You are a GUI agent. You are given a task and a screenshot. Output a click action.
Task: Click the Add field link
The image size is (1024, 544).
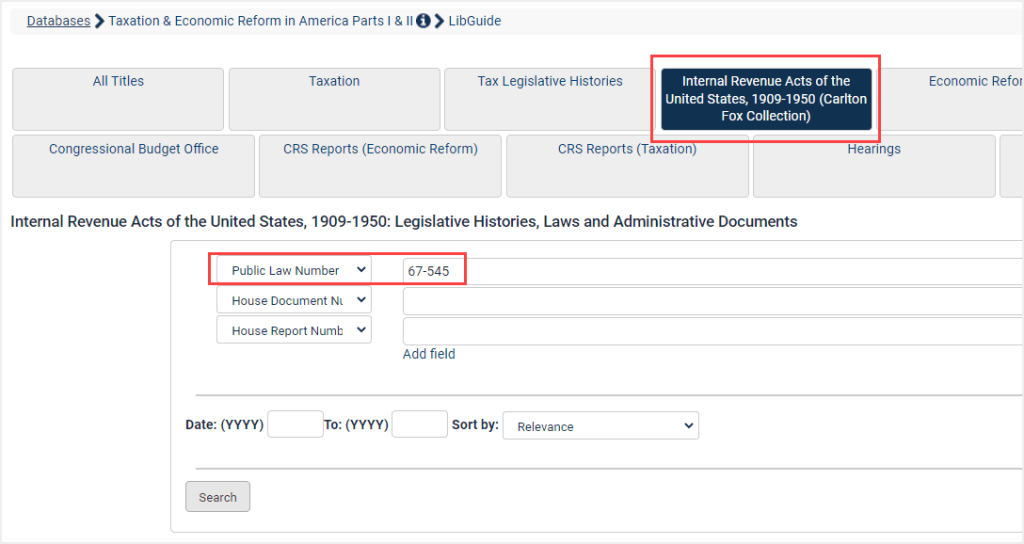(429, 354)
